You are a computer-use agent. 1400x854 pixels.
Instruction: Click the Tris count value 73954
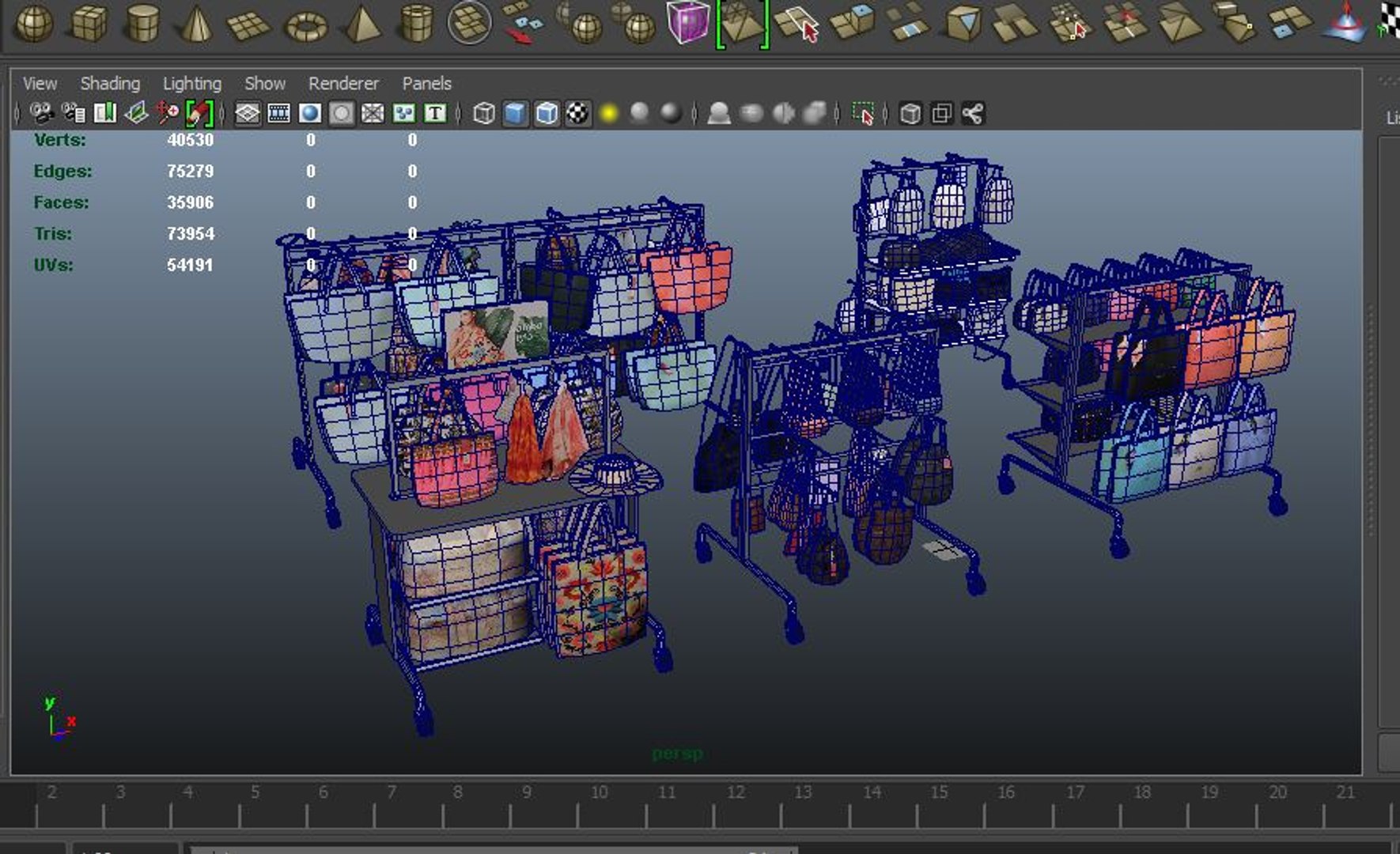pyautogui.click(x=191, y=234)
